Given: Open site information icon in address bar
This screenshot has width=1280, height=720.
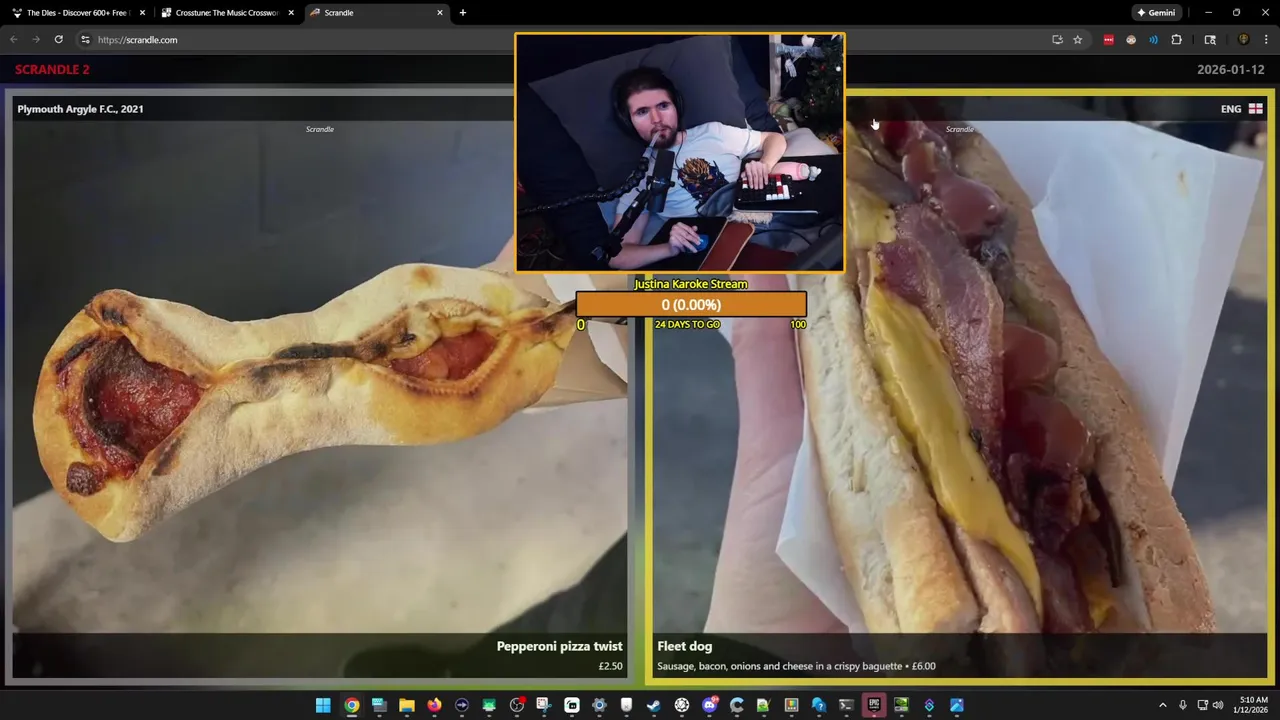Looking at the screenshot, I should pyautogui.click(x=85, y=39).
